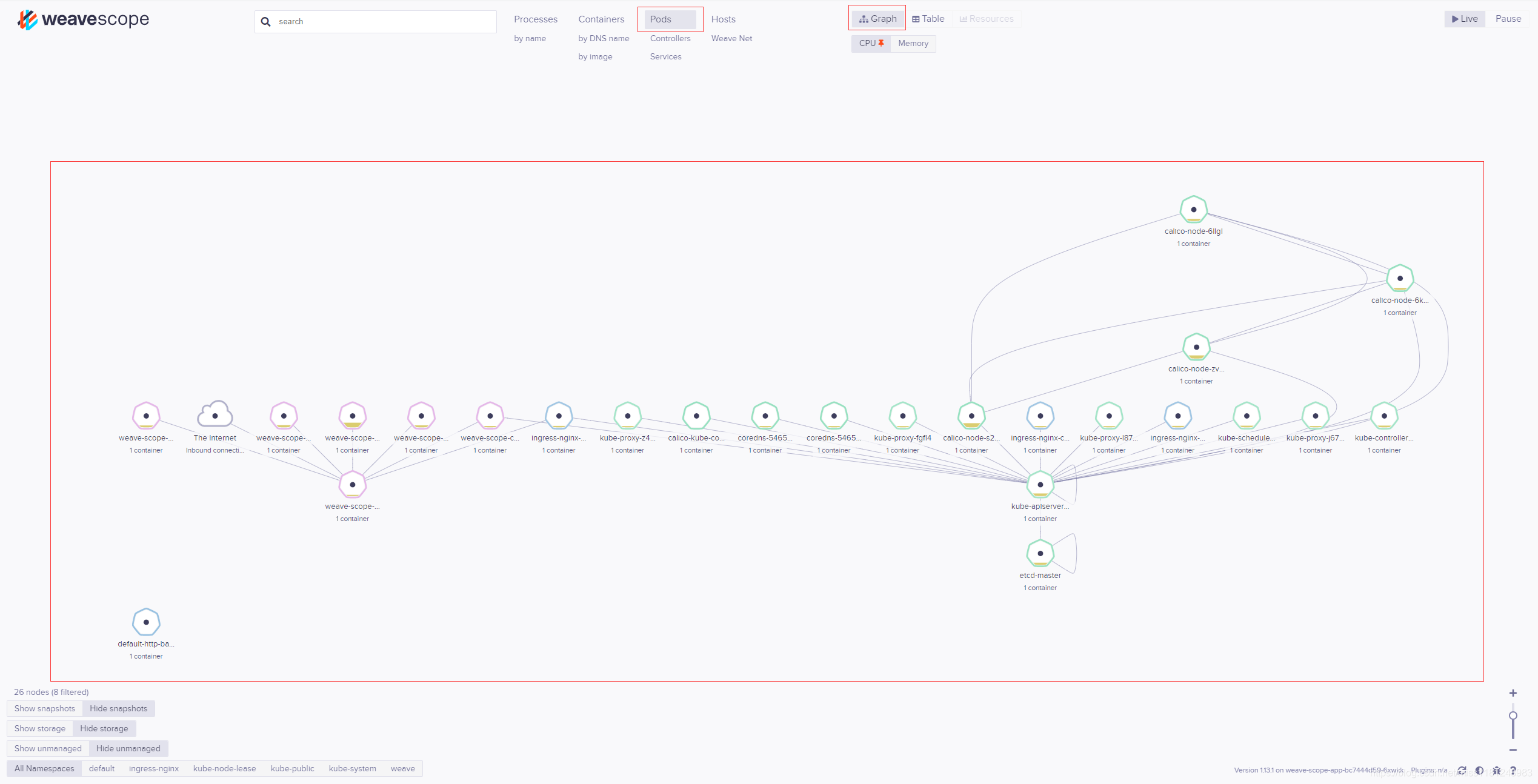1538x784 pixels.
Task: Click the zoom out minus icon
Action: [x=1513, y=750]
